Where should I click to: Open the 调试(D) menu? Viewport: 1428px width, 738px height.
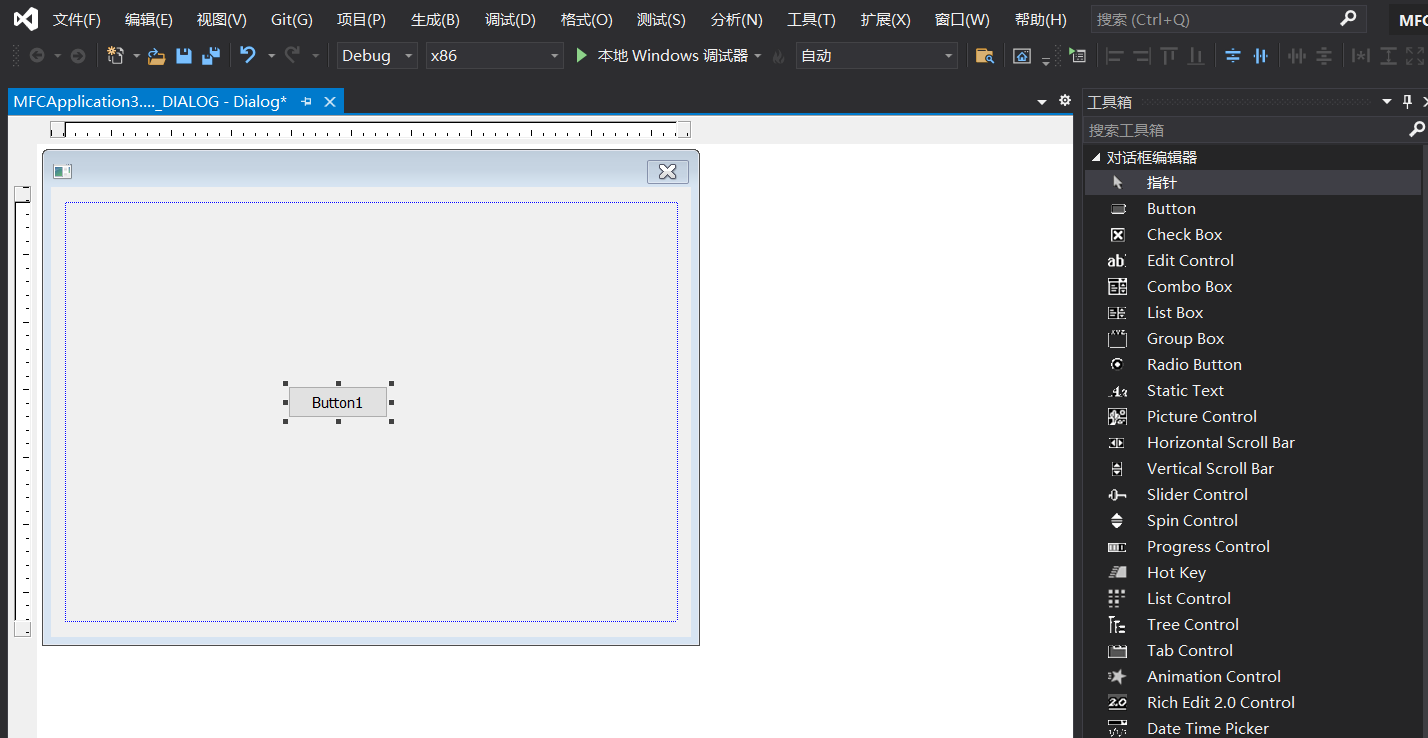pyautogui.click(x=510, y=20)
